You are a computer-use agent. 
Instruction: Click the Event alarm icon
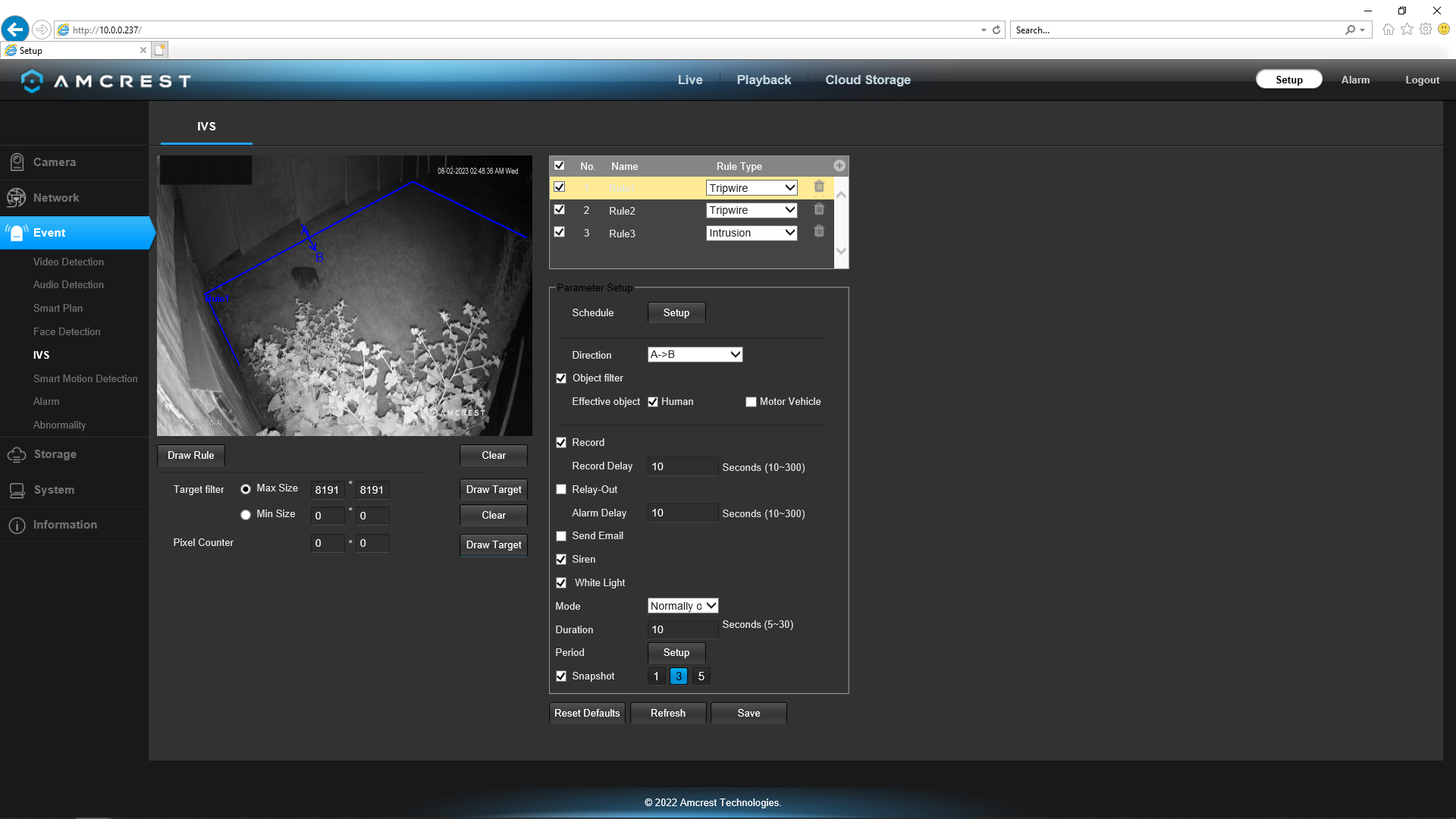point(17,233)
